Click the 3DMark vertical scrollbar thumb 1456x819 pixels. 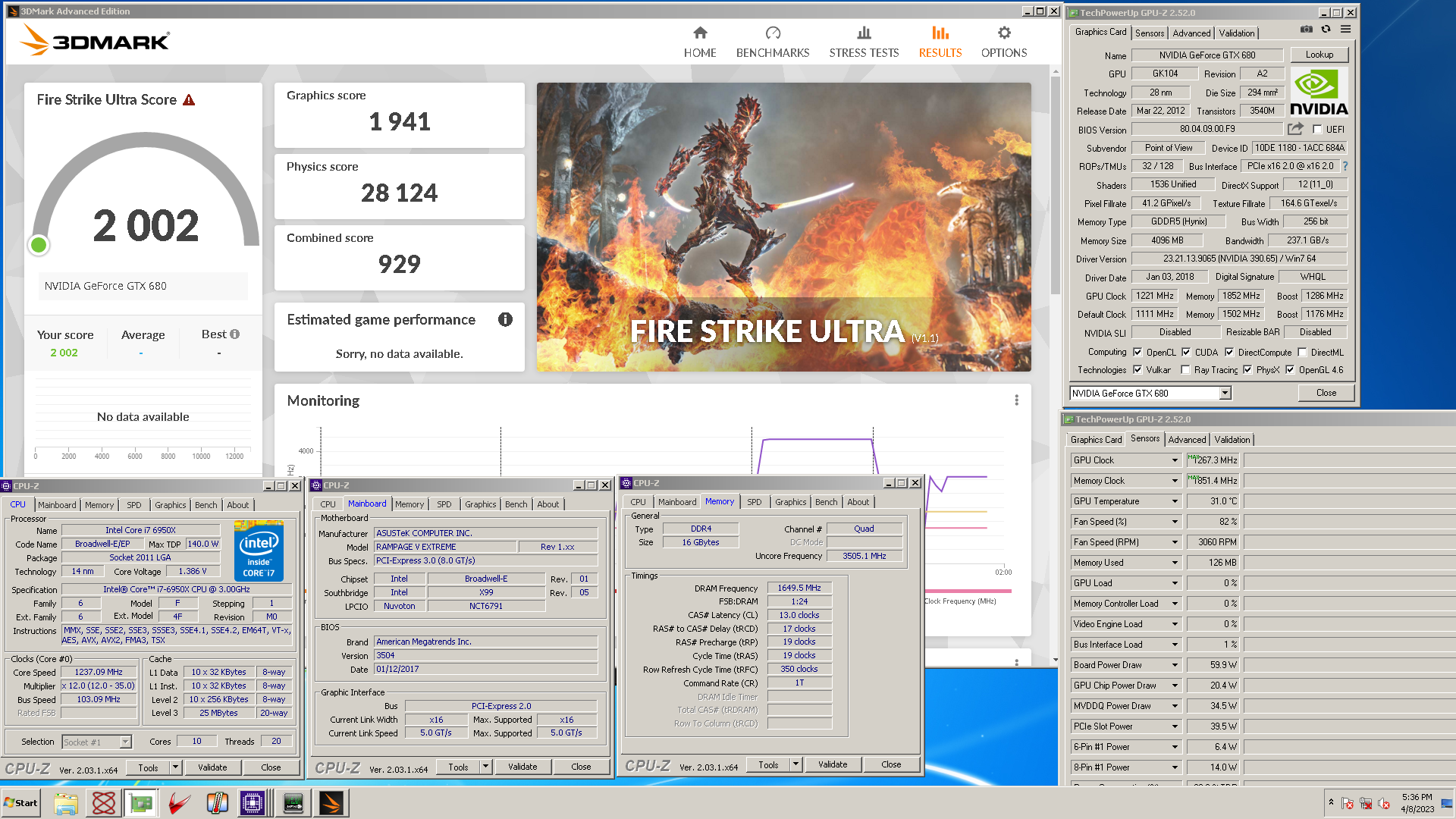pos(1055,186)
